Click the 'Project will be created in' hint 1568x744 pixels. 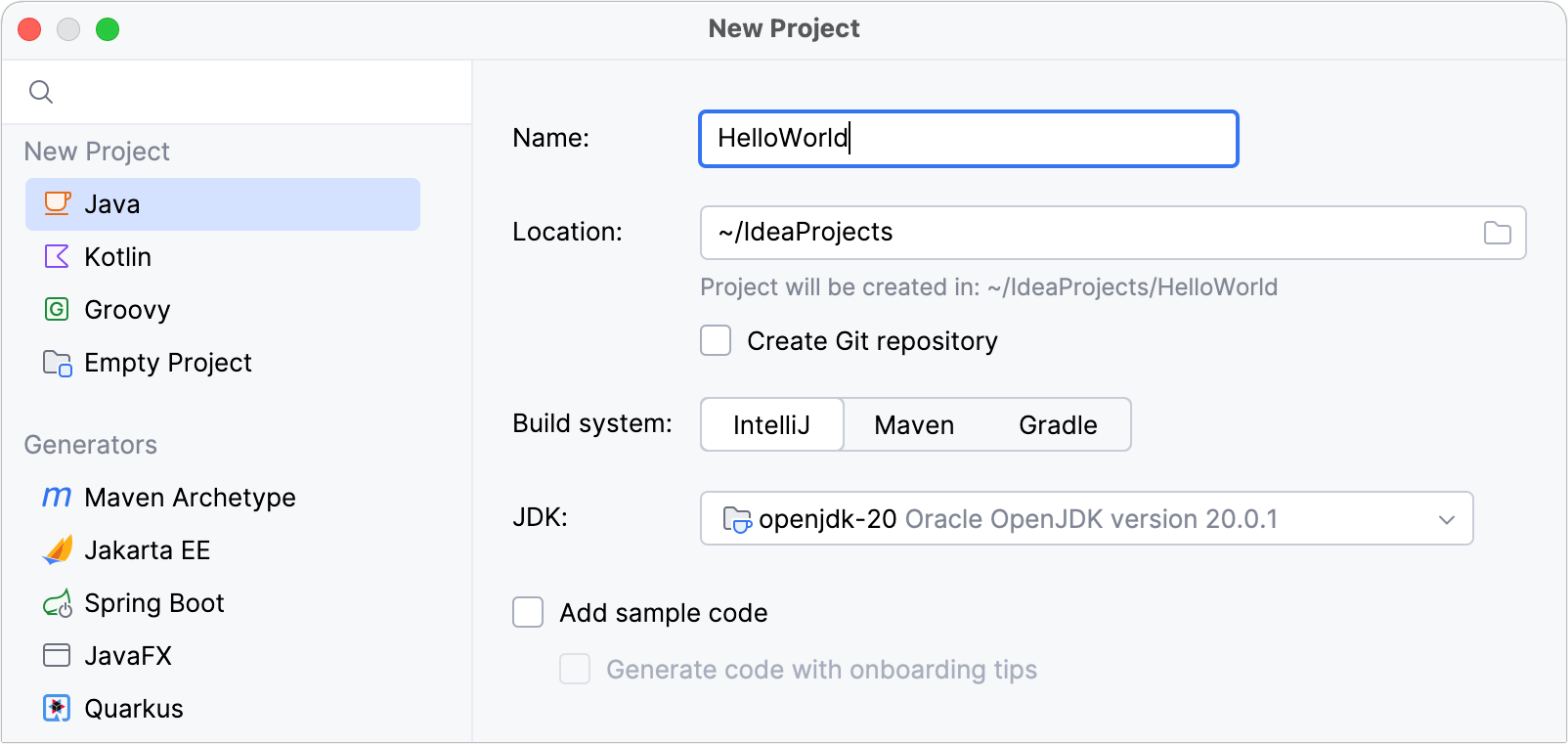pos(988,287)
